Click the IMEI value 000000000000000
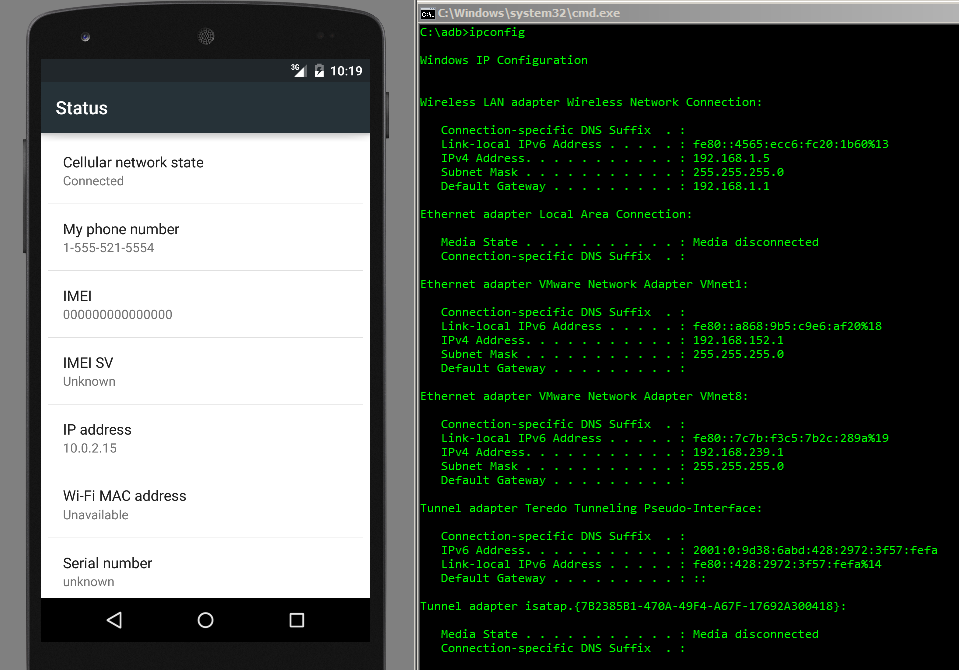The image size is (959, 670). [117, 315]
